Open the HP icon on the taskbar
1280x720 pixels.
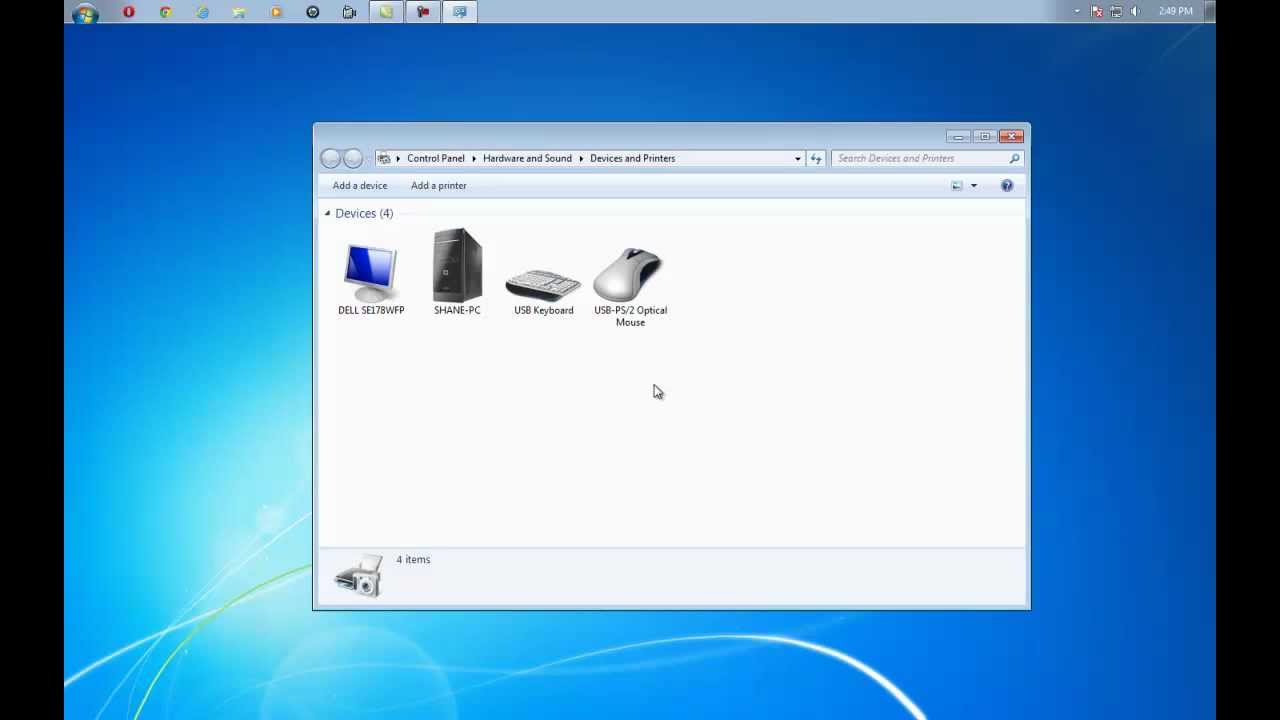(313, 12)
